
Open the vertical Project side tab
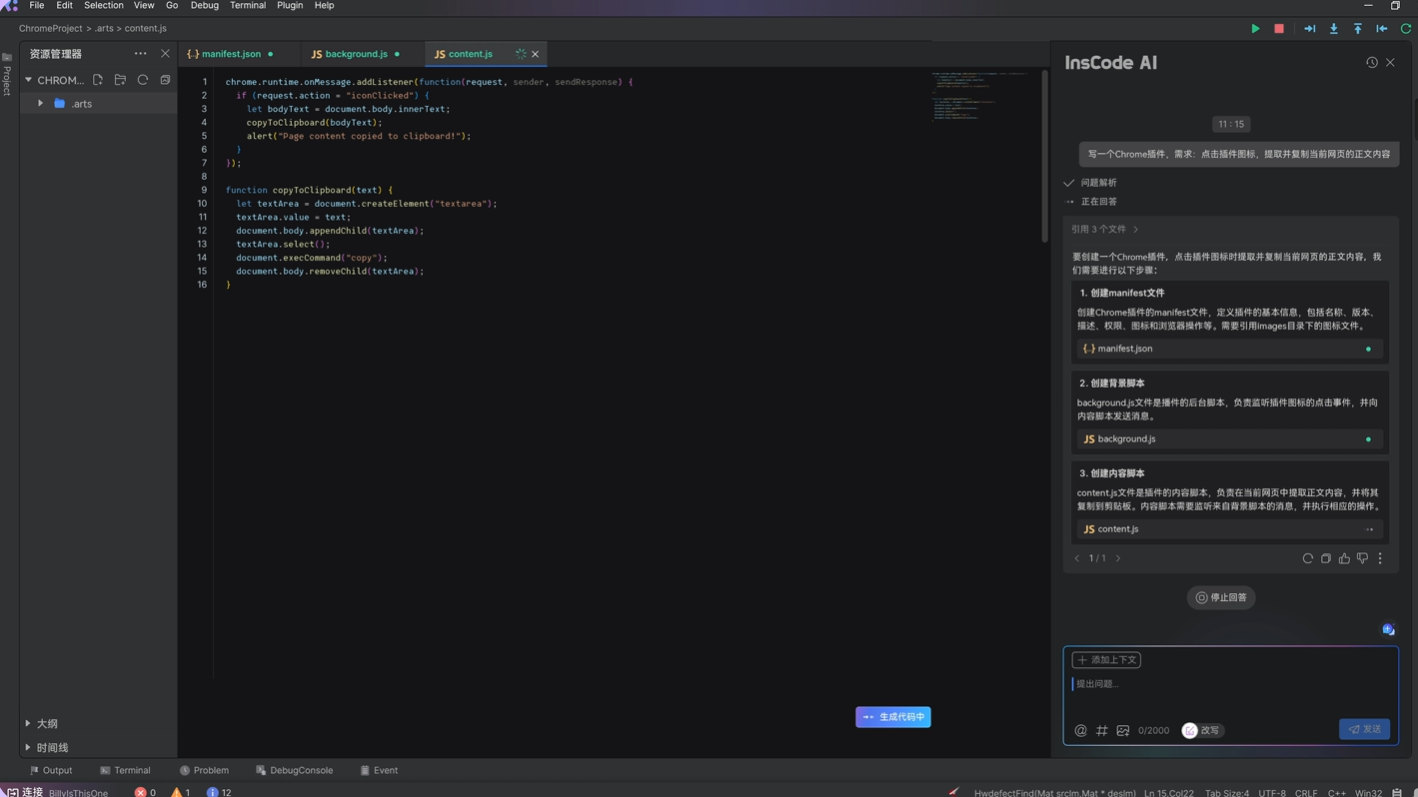point(7,75)
